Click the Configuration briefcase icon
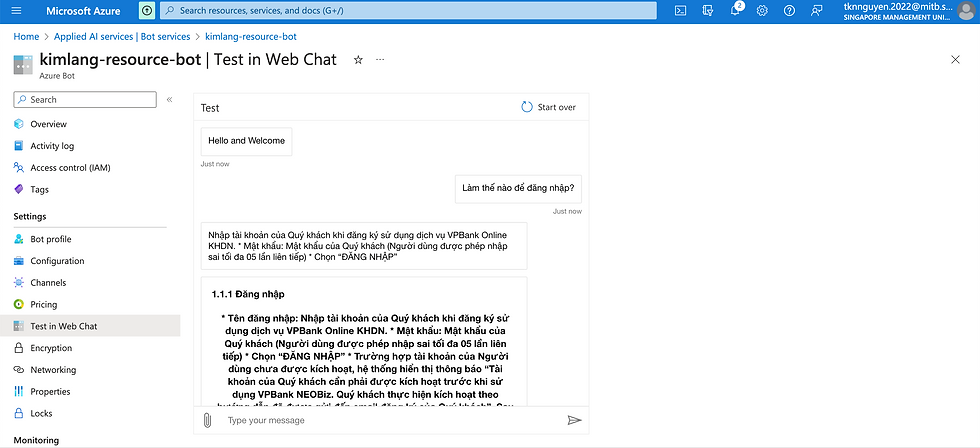 pyautogui.click(x=19, y=261)
